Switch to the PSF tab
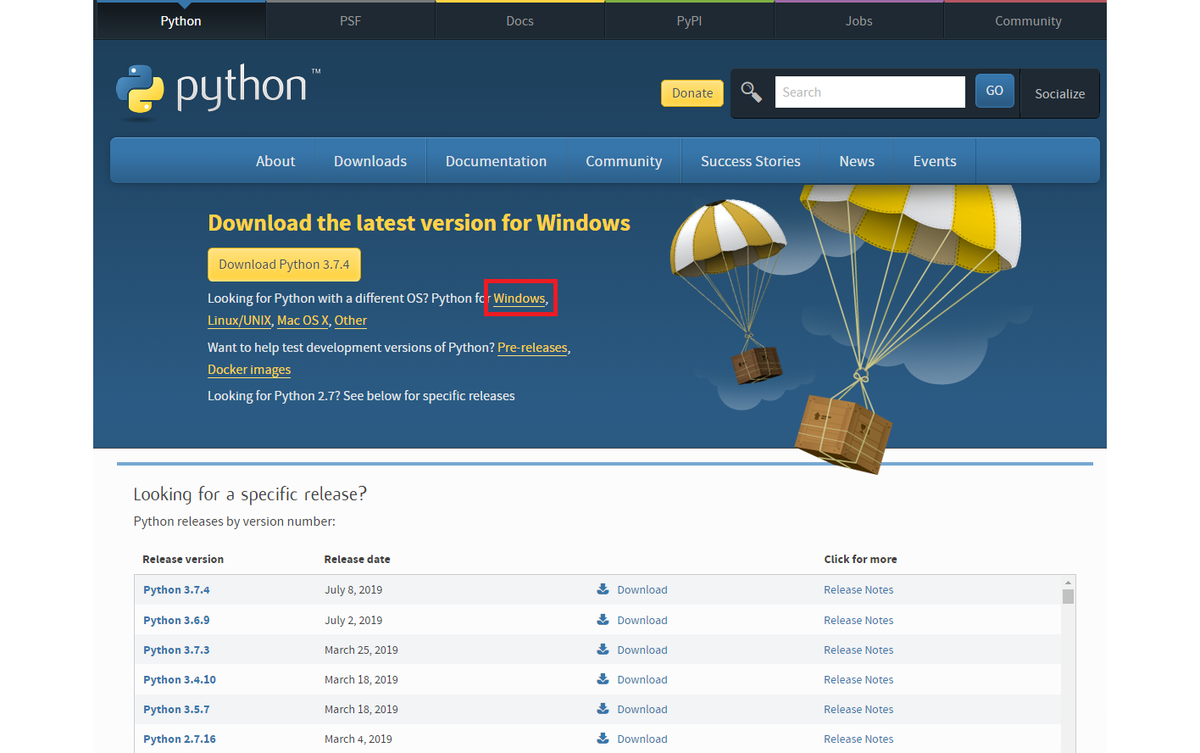 [350, 21]
